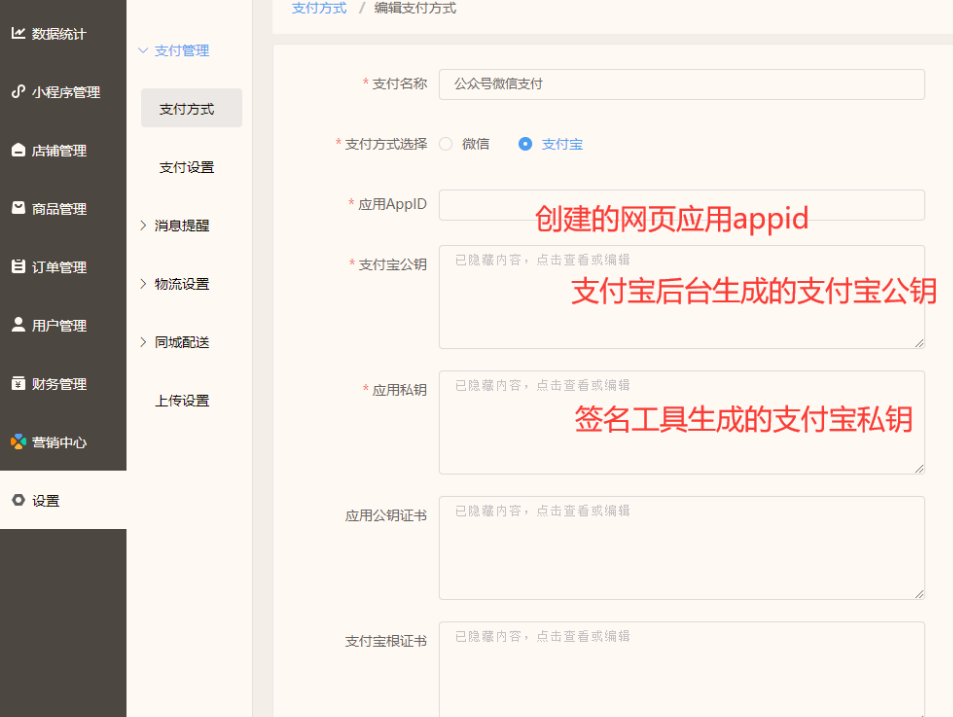Click the 应用私钥 field label
This screenshot has width=953, height=717.
399,389
